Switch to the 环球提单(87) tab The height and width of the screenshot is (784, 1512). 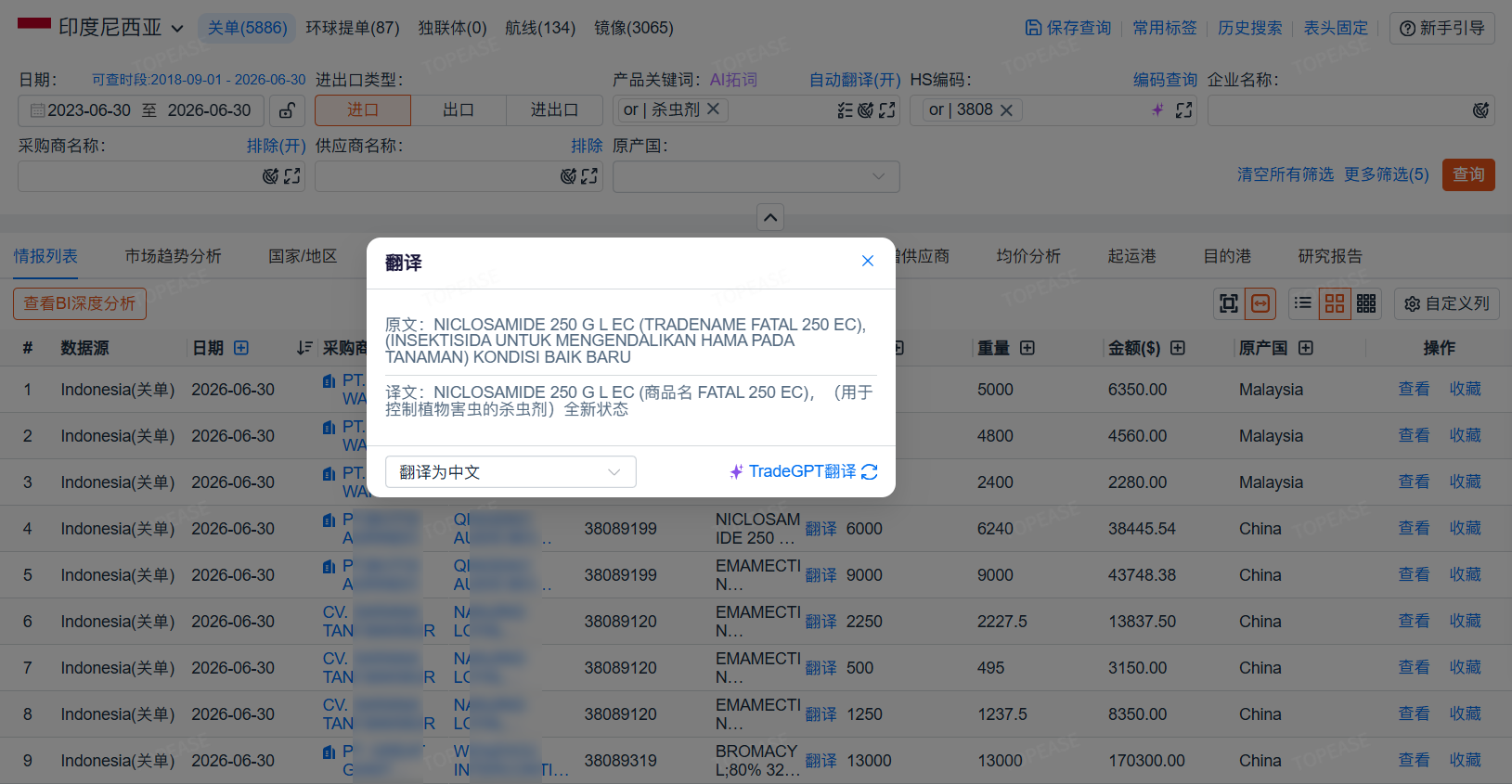[x=353, y=28]
